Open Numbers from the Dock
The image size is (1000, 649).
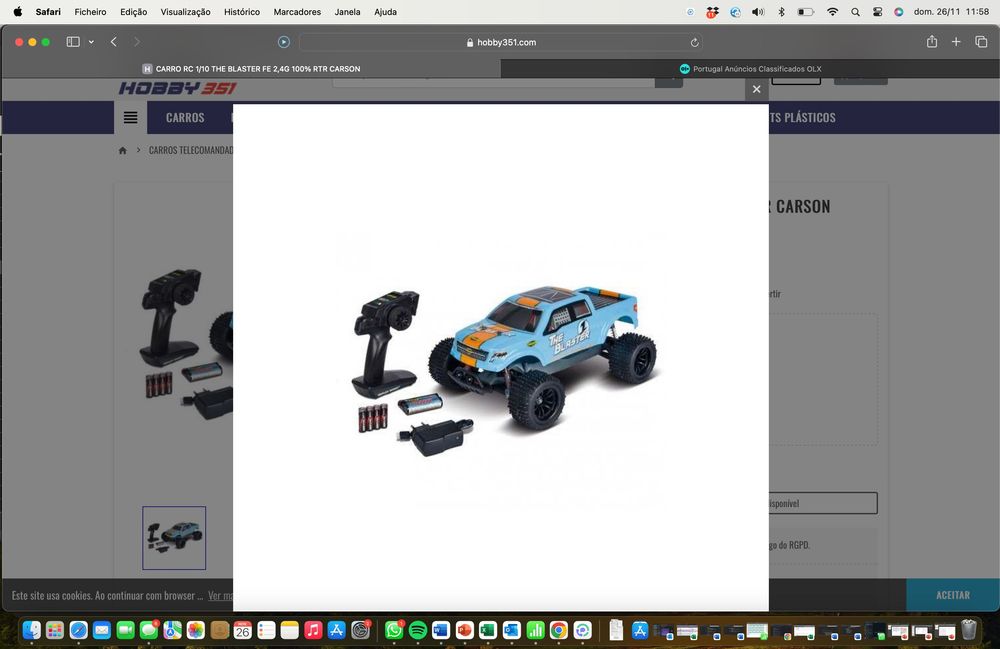(535, 630)
